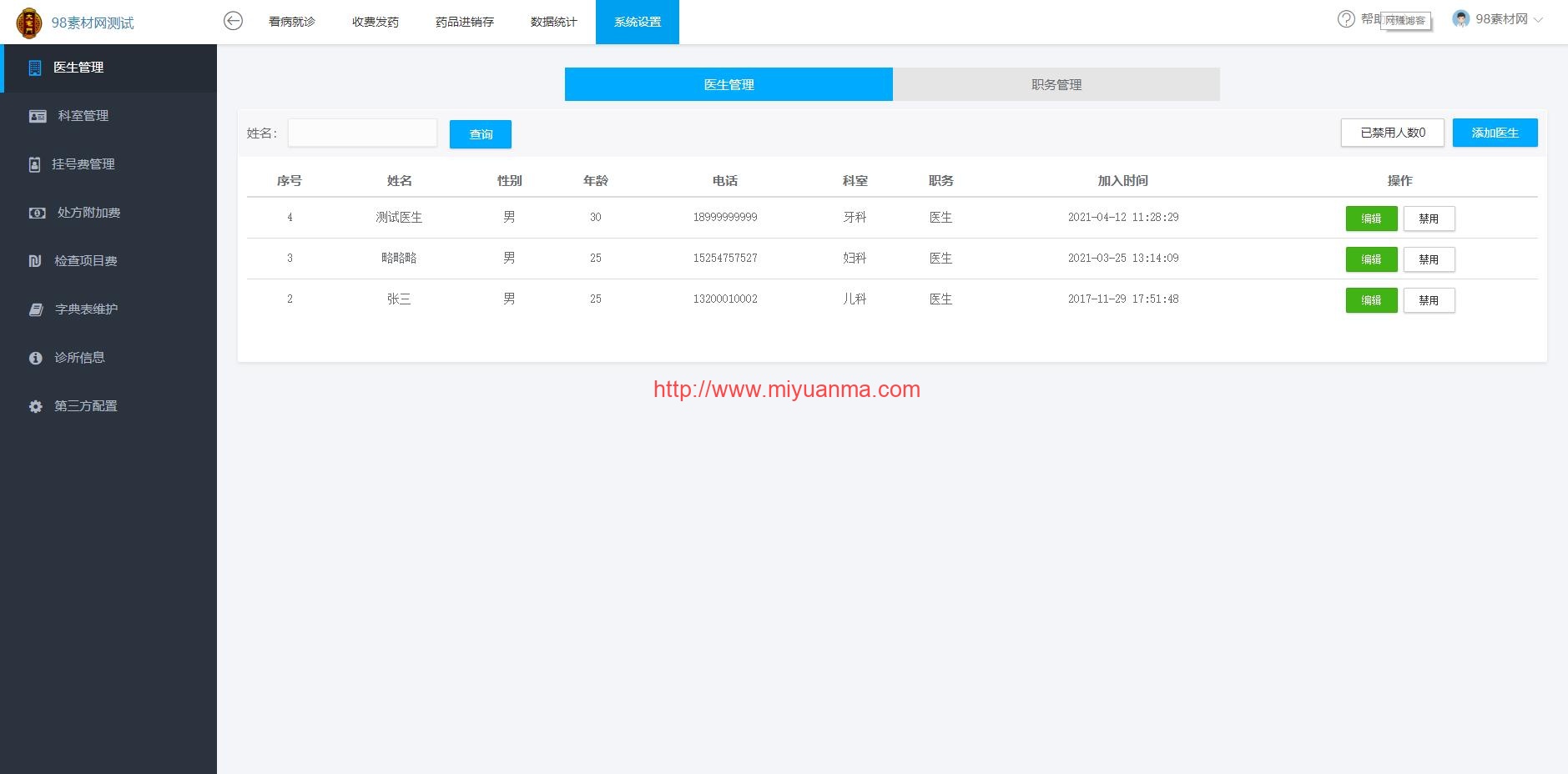The image size is (1568, 774).
Task: Click the clinic logo emblem
Action: pos(29,23)
